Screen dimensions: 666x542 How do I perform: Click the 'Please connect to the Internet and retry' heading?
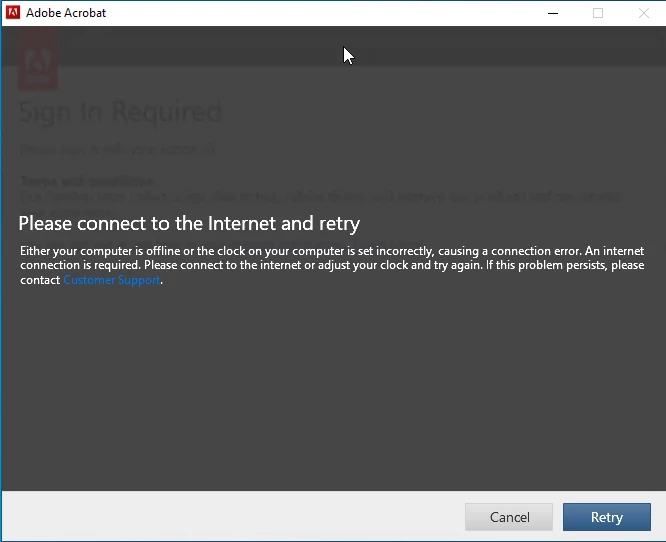(189, 223)
